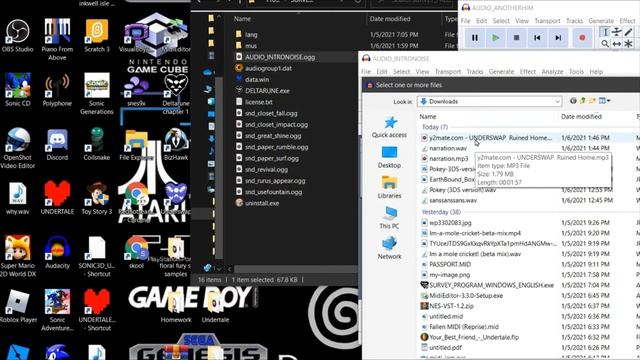Image resolution: width=640 pixels, height=360 pixels.
Task: Select the Audacity Draw pencil tool
Action: coord(628,32)
